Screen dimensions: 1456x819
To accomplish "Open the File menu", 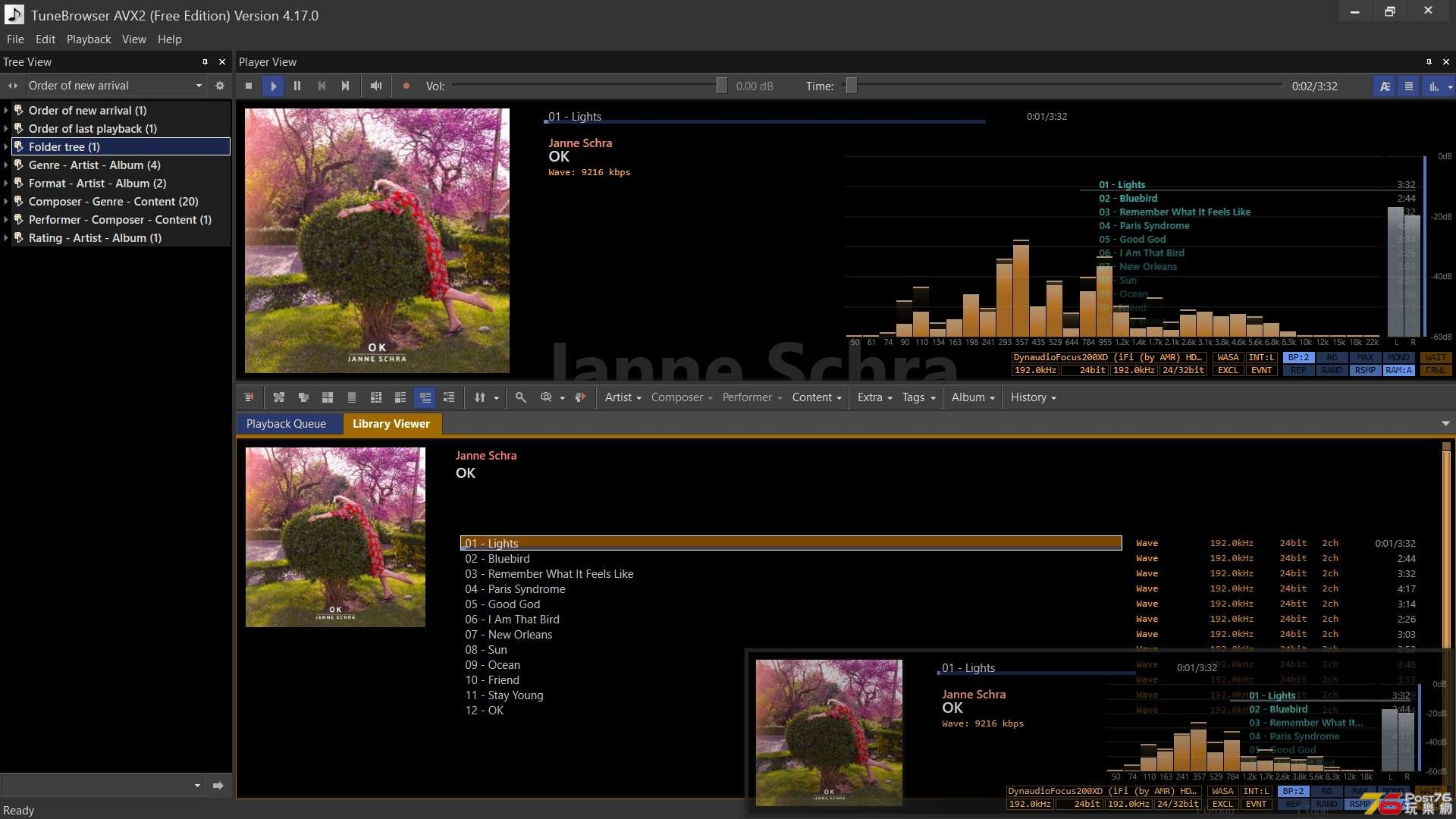I will pos(15,39).
